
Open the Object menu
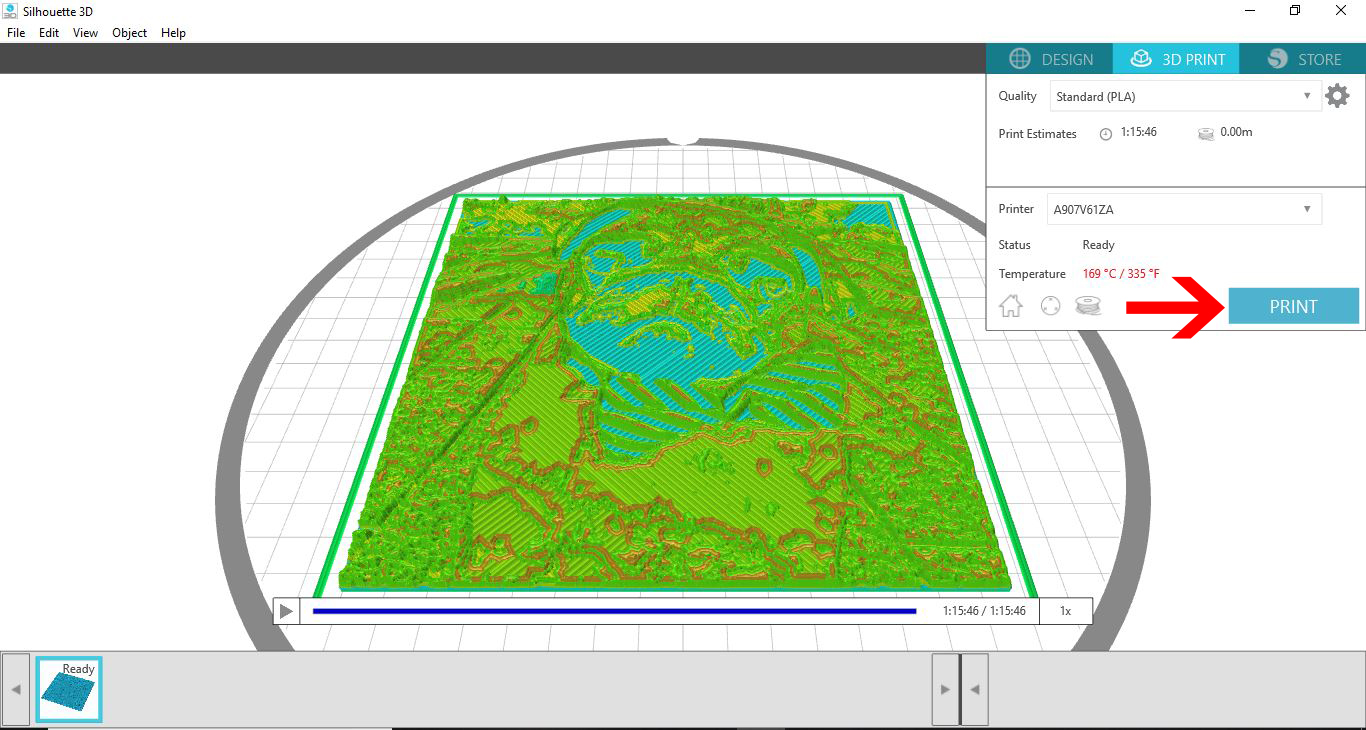coord(130,33)
